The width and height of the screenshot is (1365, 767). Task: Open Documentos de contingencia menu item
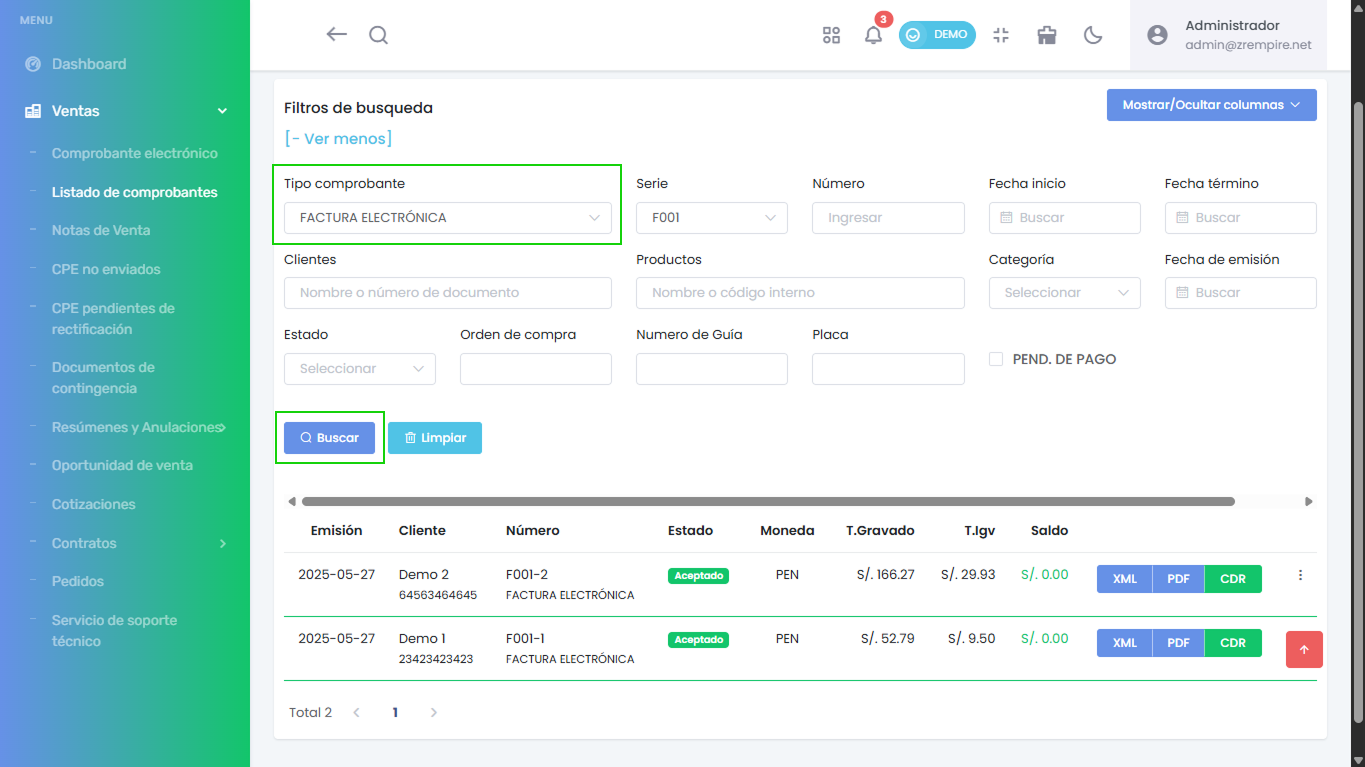pos(103,377)
